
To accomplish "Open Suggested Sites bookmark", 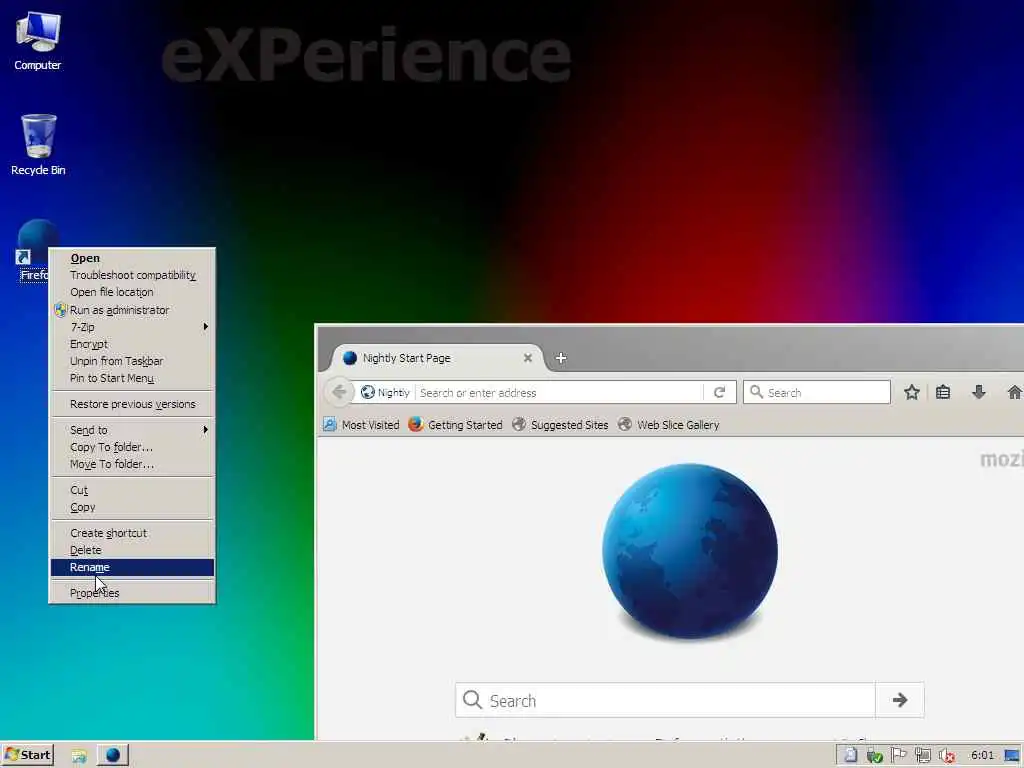I will [560, 424].
